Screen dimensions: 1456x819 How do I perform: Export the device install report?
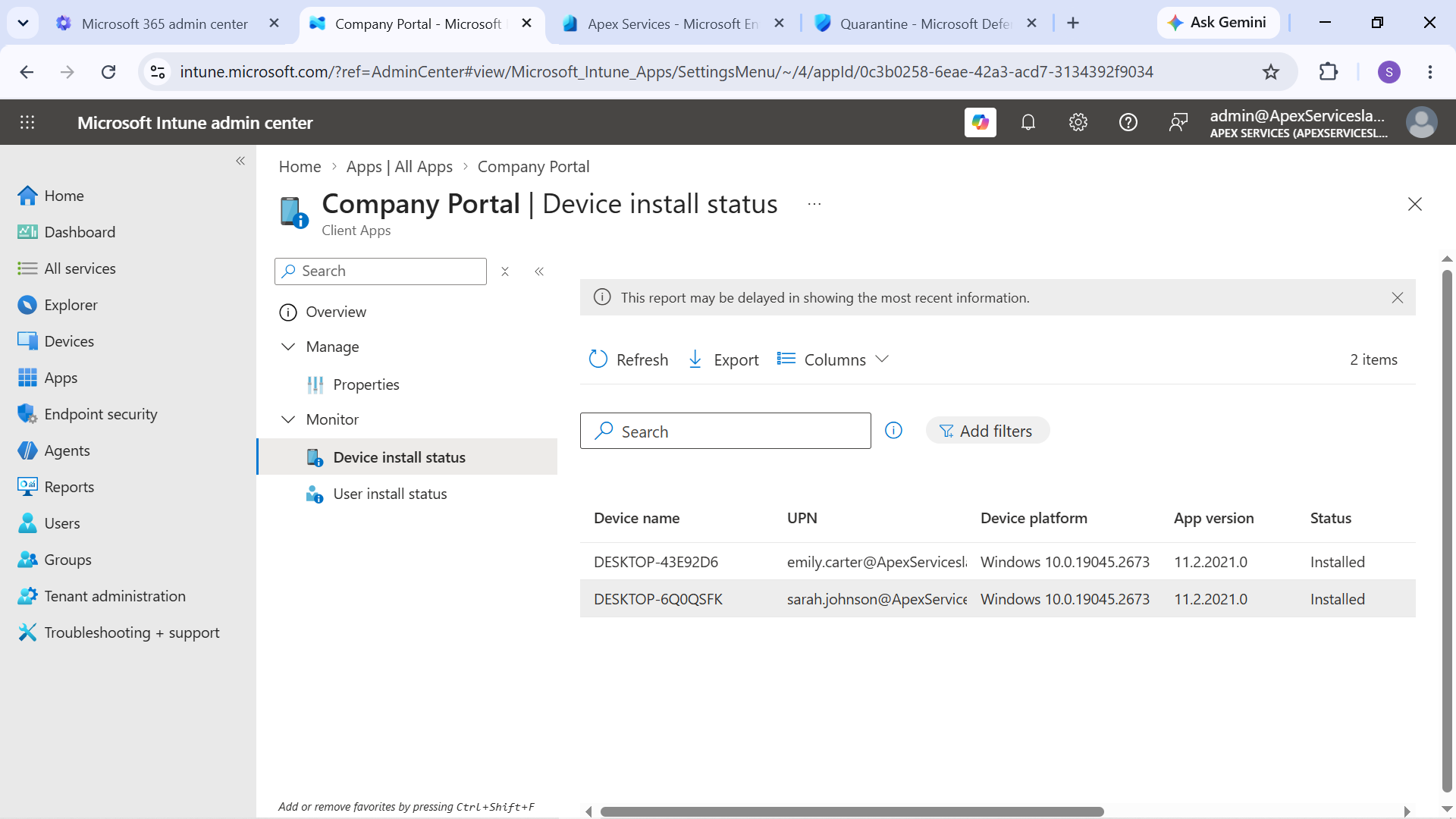pyautogui.click(x=723, y=359)
